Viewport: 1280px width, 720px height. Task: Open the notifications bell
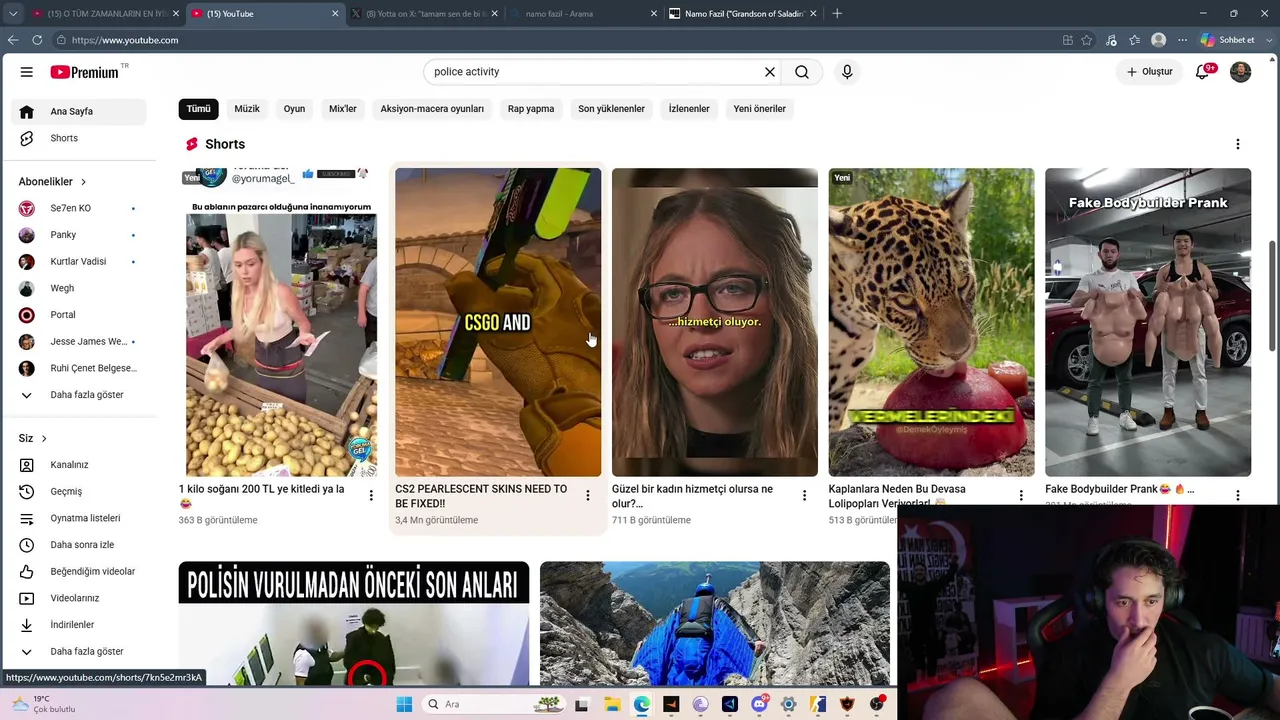click(x=1203, y=72)
